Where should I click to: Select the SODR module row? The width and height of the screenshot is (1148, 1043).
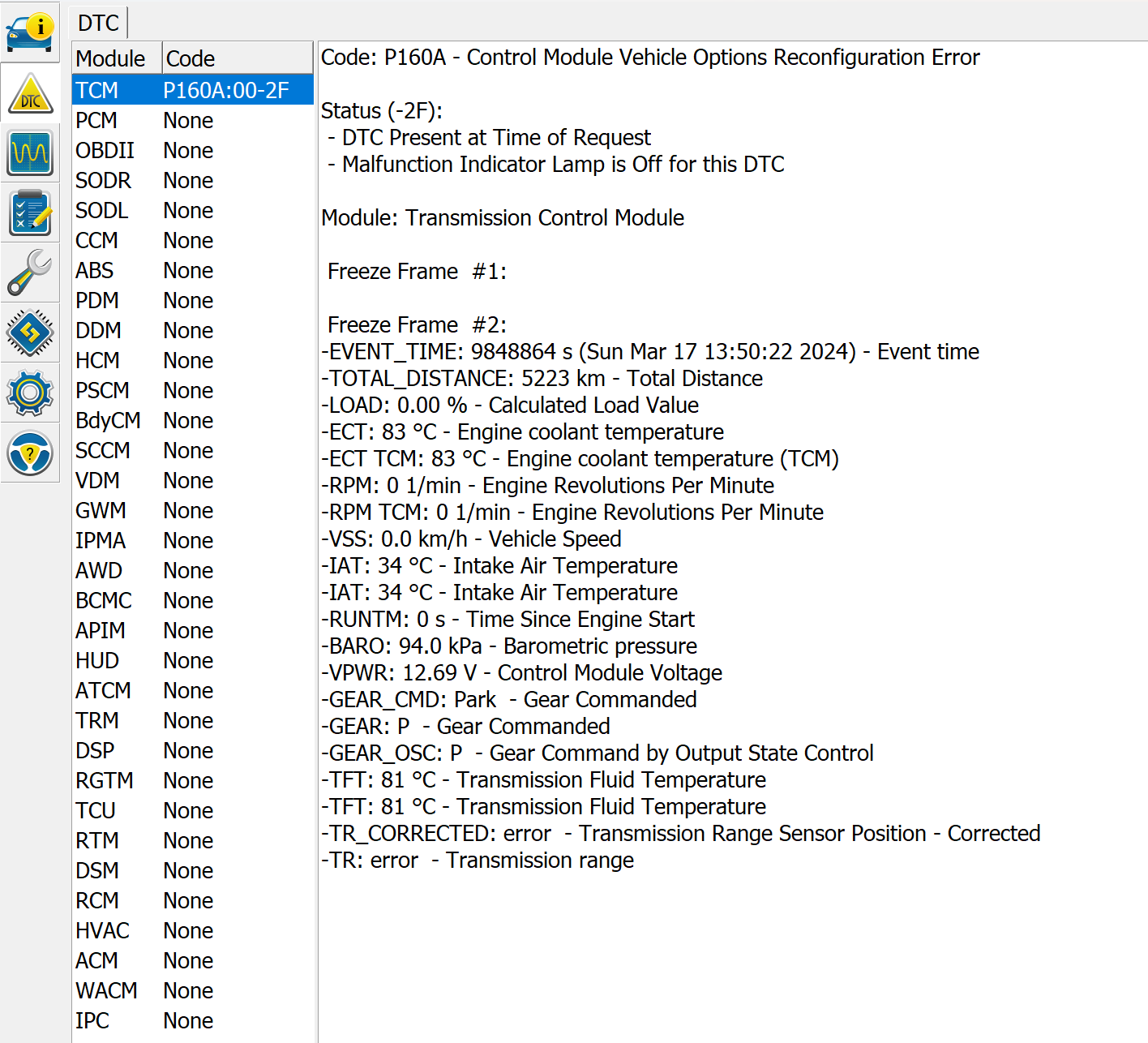coord(193,180)
